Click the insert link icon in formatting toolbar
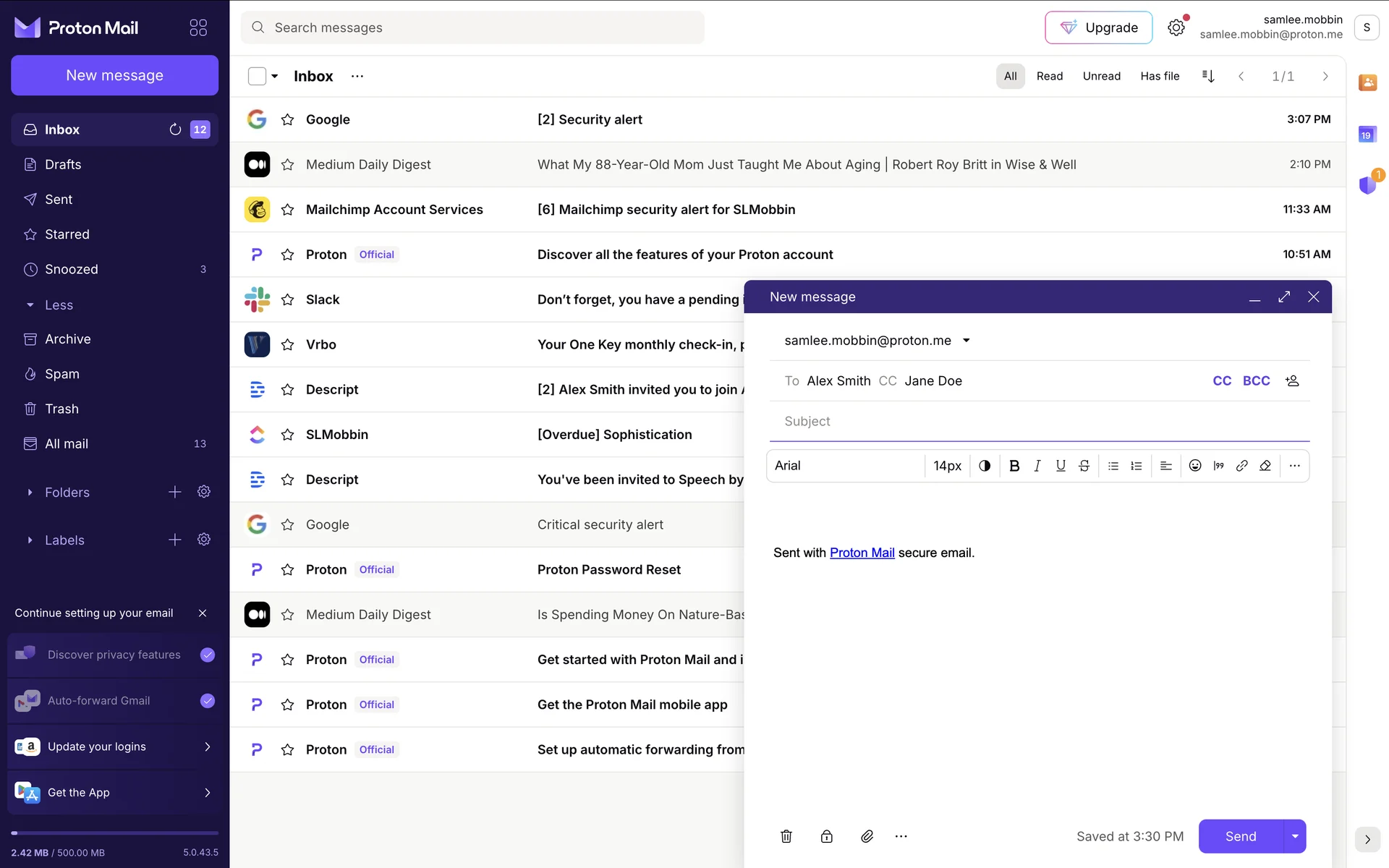This screenshot has width=1389, height=868. 1241,466
